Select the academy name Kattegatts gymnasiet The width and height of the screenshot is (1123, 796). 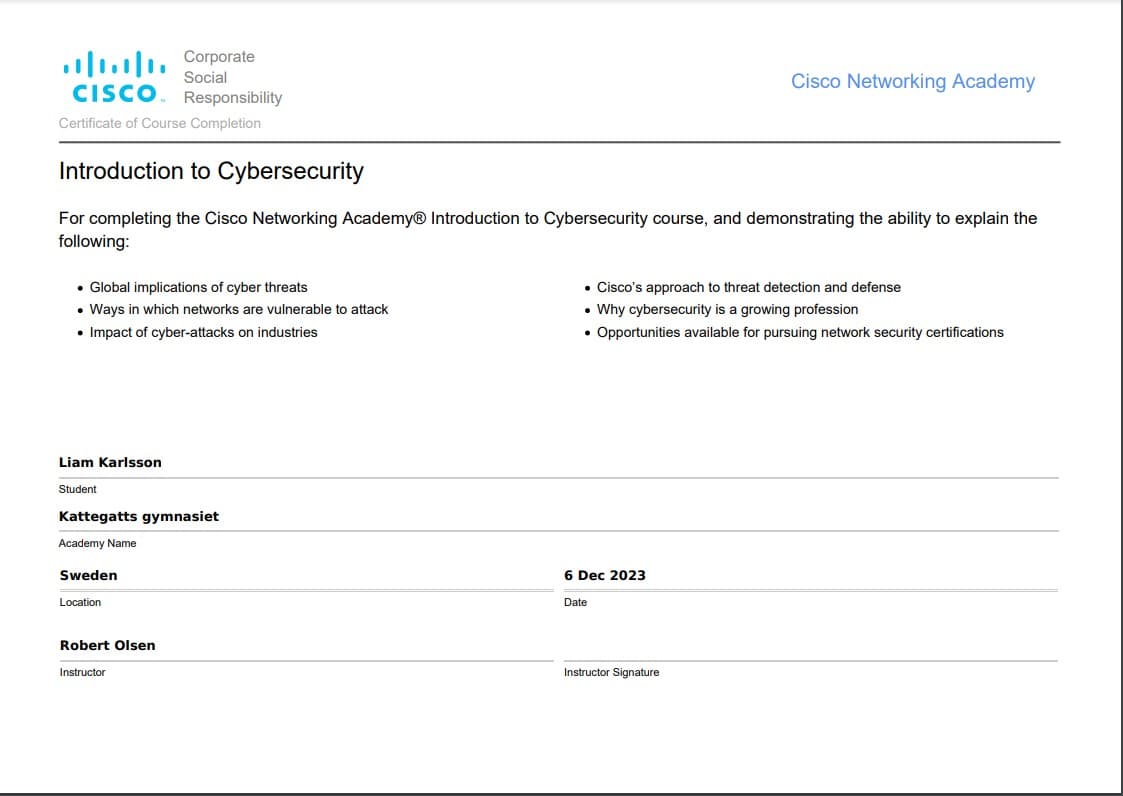pyautogui.click(x=139, y=516)
